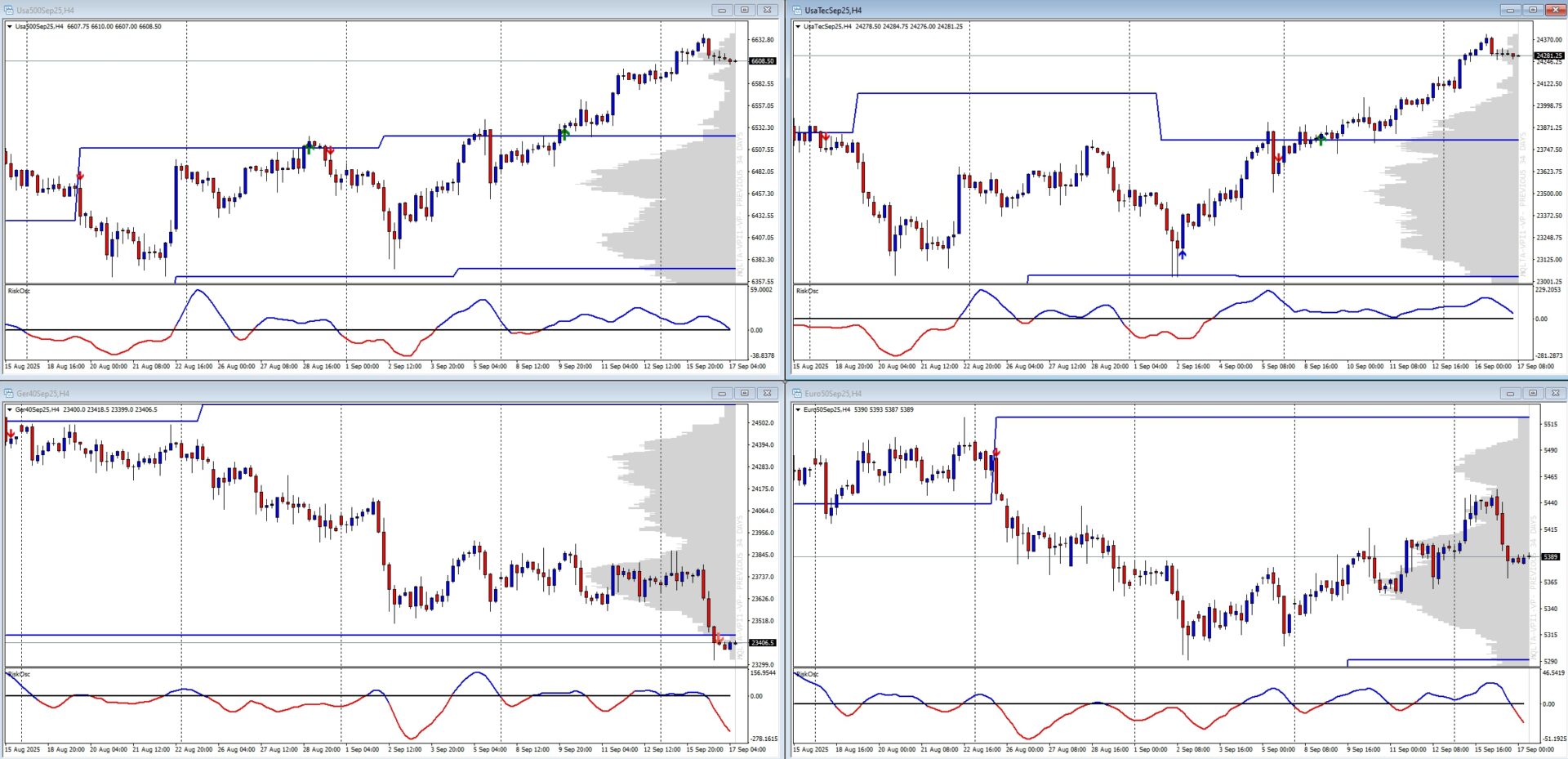Click the 6608.50 current price label

pos(762,61)
